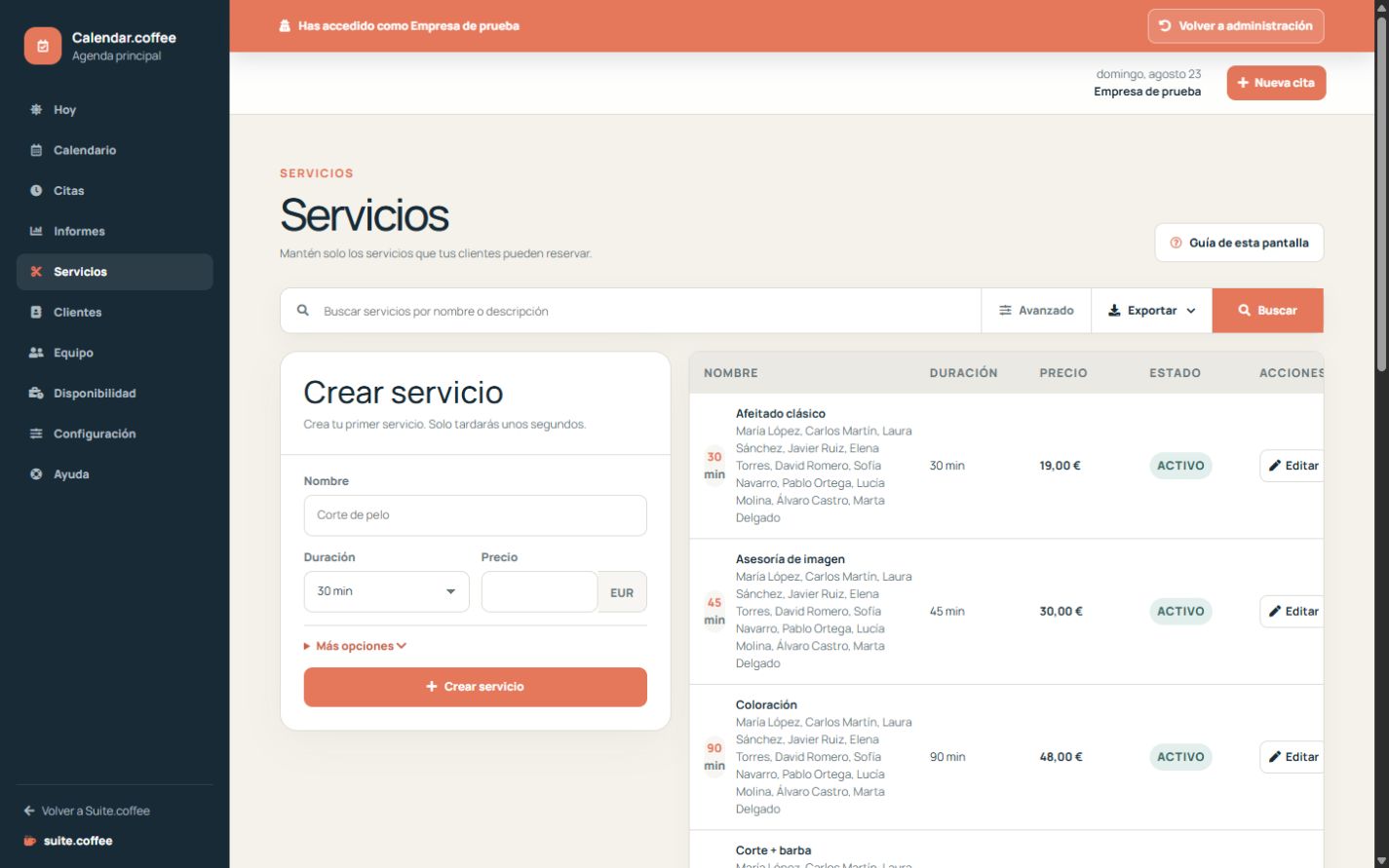Click the Calendar.coffee logo icon
The image size is (1389, 868).
43,46
